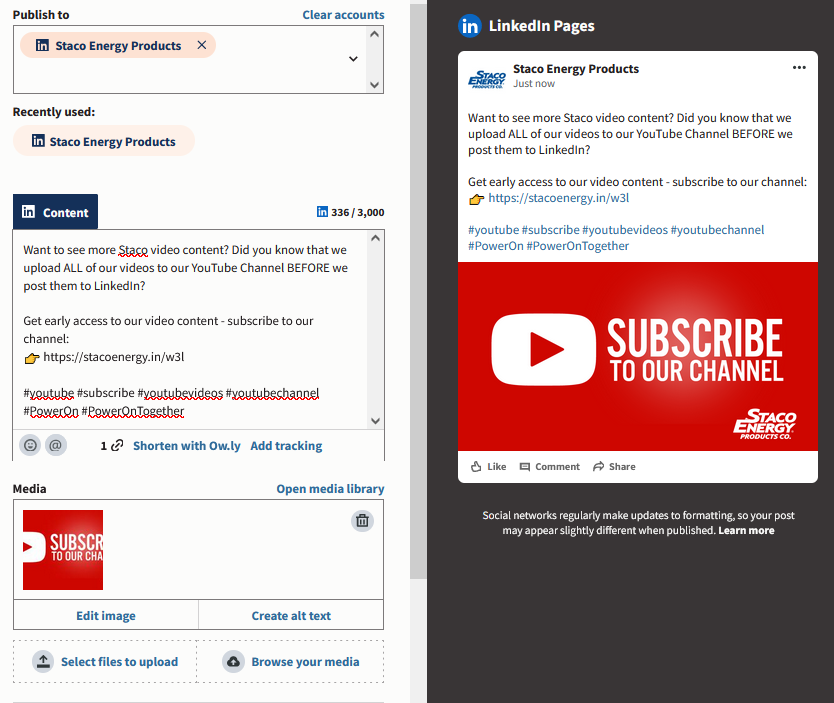Click Select files to upload

105,662
